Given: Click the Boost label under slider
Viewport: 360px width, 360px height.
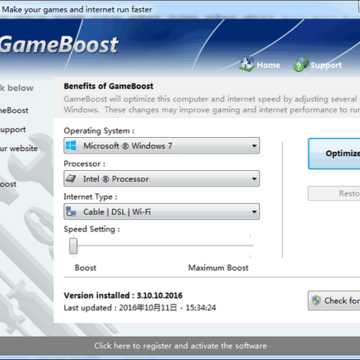Looking at the screenshot, I should pyautogui.click(x=85, y=268).
